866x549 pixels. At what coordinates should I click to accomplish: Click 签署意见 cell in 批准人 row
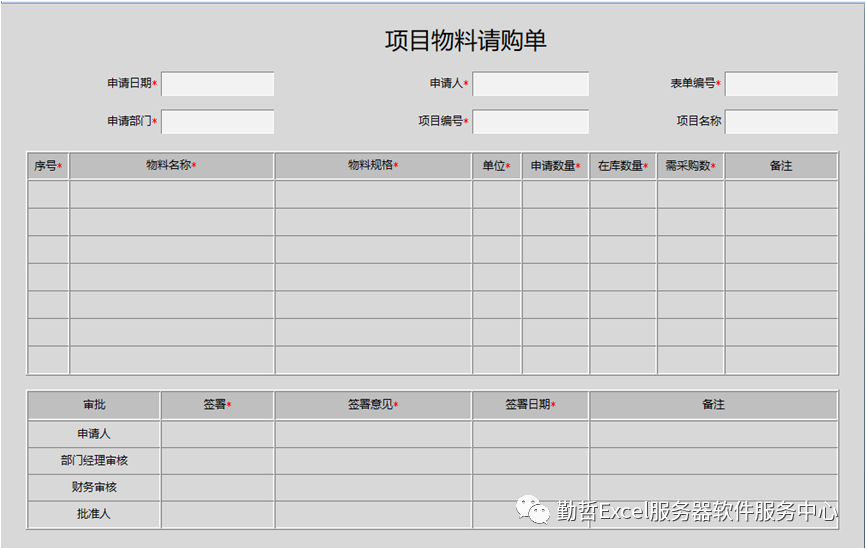coord(373,514)
